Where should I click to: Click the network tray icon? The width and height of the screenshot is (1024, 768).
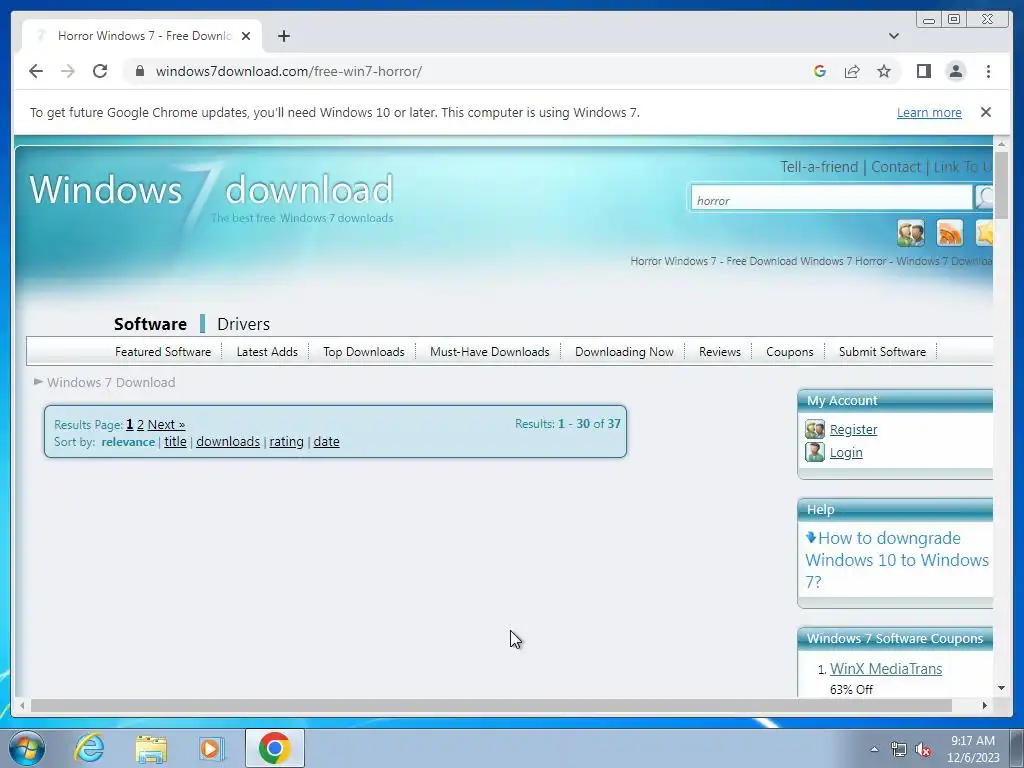(x=899, y=750)
